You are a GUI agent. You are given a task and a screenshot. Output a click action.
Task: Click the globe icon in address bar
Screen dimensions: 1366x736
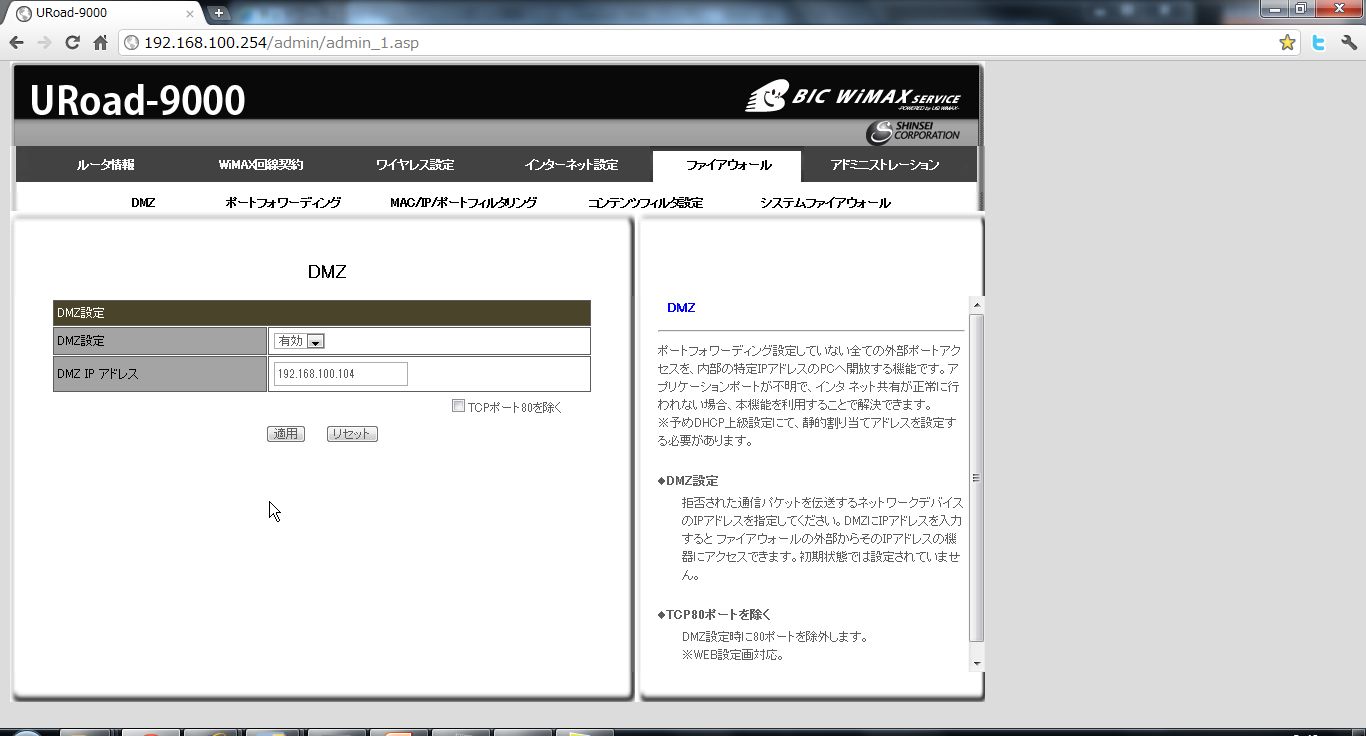[131, 43]
